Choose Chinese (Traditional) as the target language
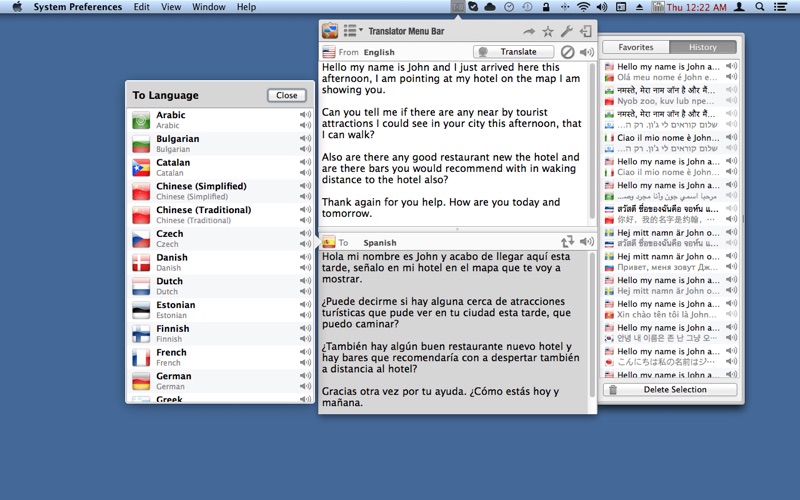The width and height of the screenshot is (800, 500). coord(220,215)
